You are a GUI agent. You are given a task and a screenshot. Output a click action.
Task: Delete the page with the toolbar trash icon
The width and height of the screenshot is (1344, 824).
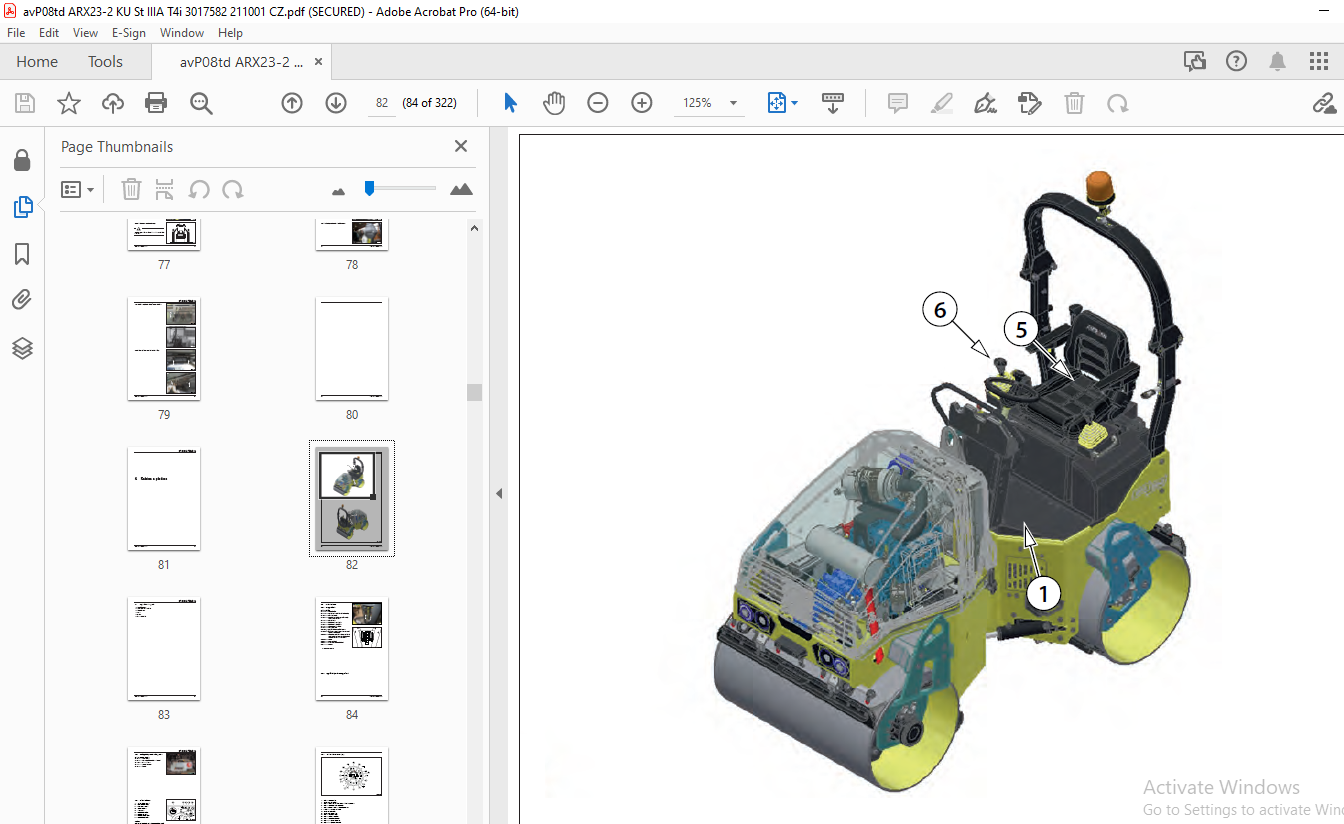1074,103
